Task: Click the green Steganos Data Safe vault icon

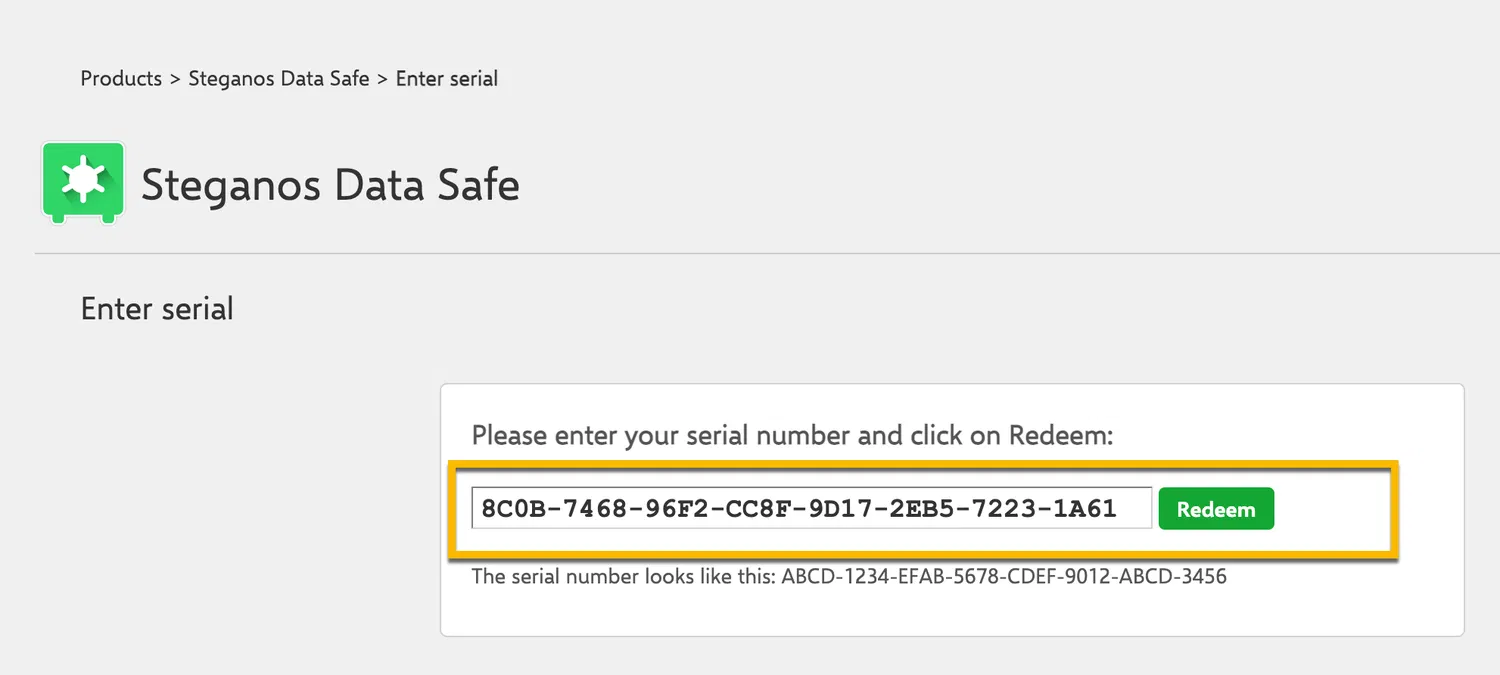Action: point(83,182)
